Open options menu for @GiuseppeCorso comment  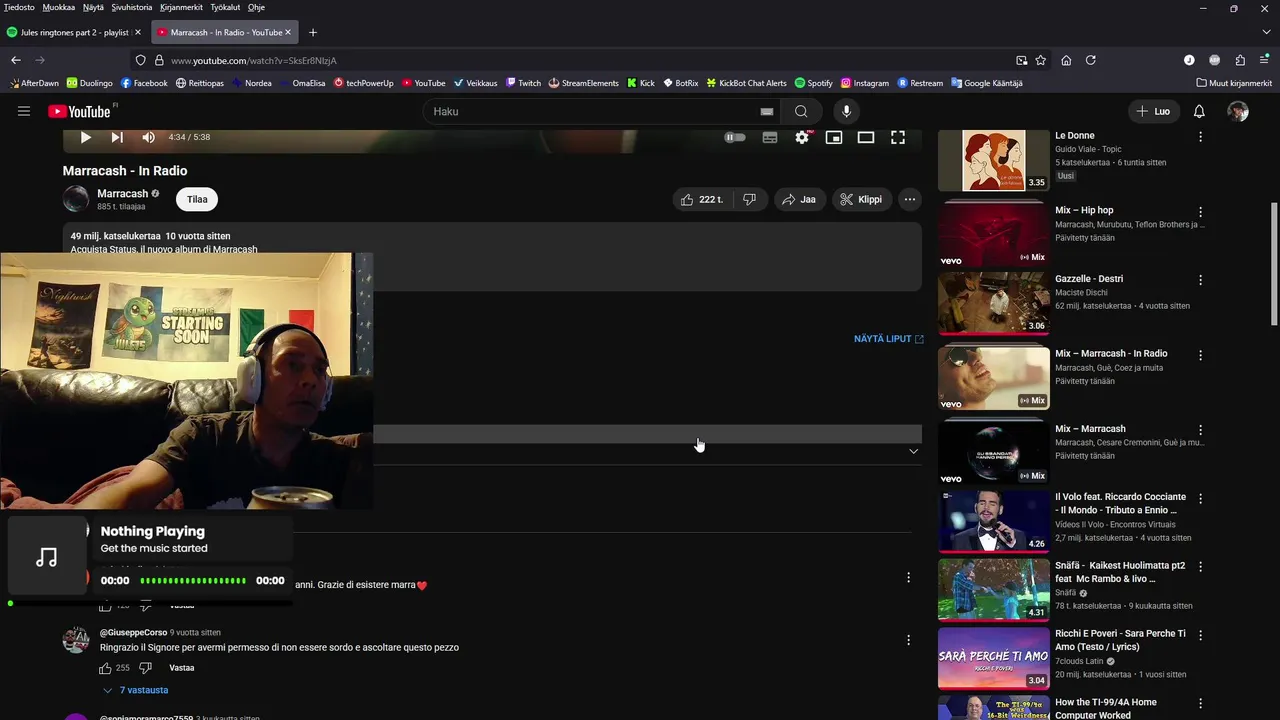(908, 640)
